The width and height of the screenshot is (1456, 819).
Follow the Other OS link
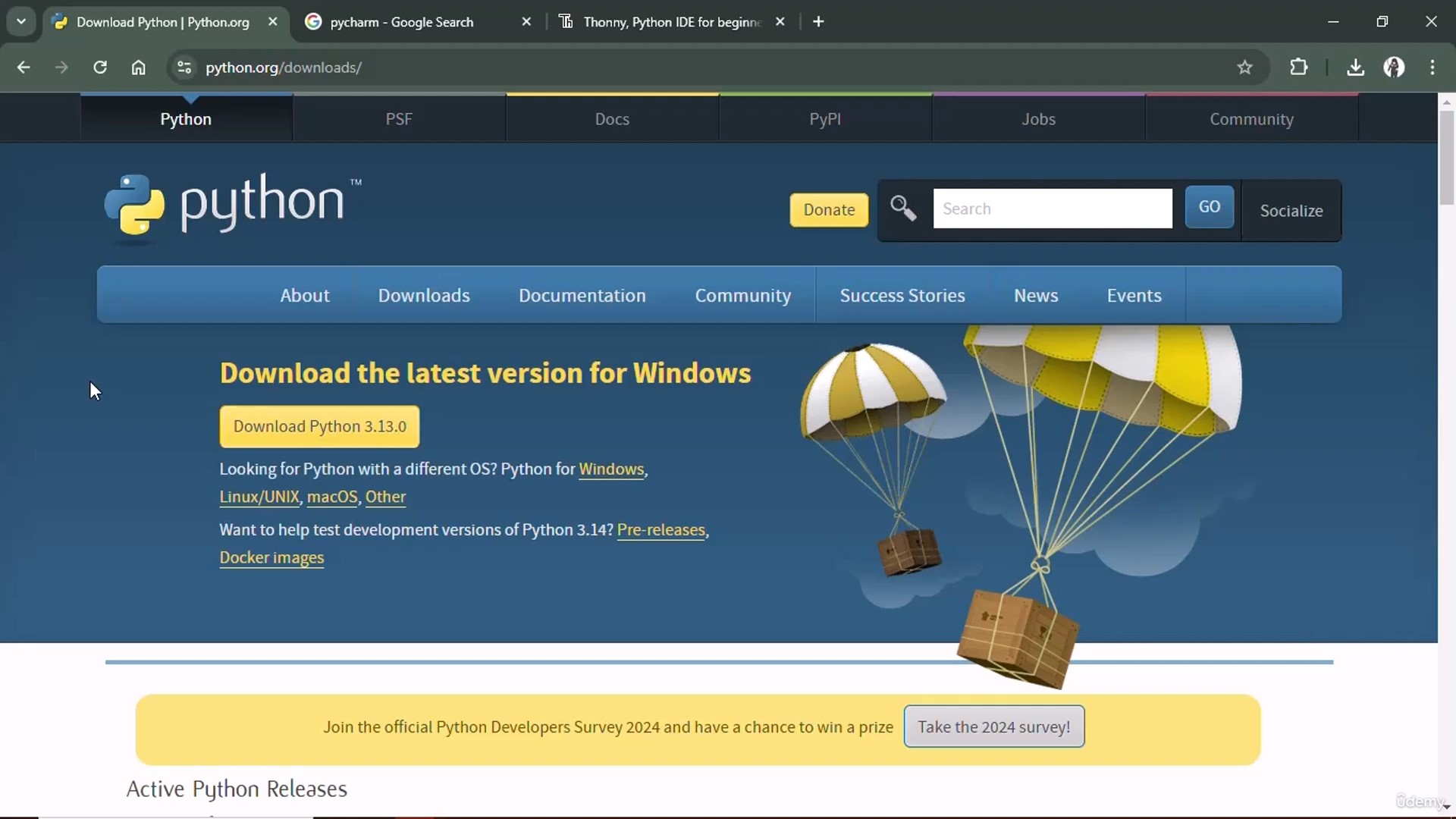(385, 497)
